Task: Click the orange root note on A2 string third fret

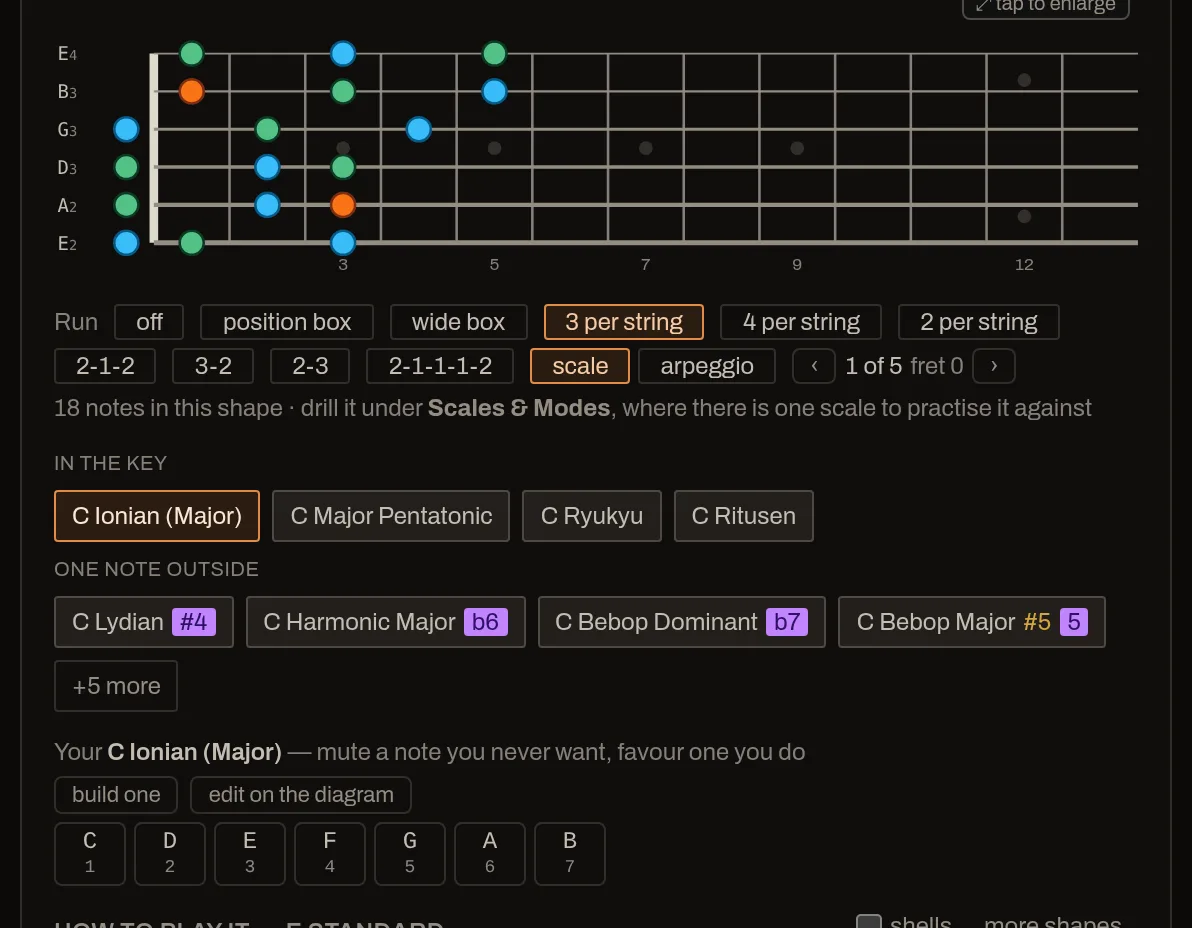Action: pos(343,204)
